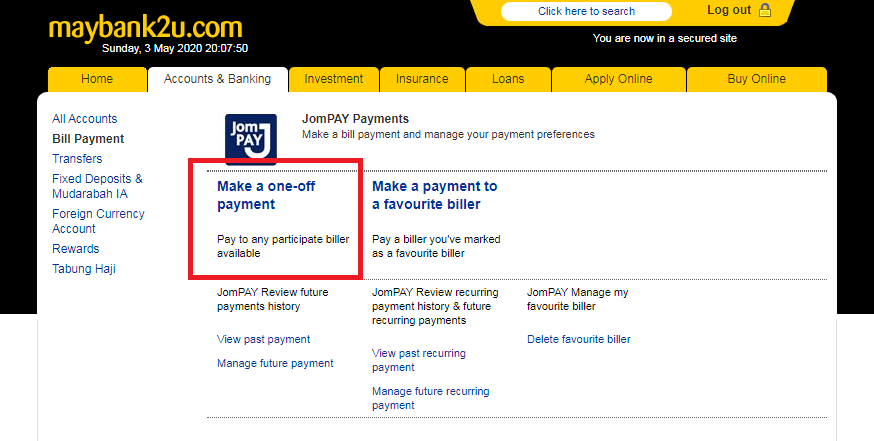The height and width of the screenshot is (441, 874).
Task: Open the Insurance tab
Action: [x=422, y=79]
